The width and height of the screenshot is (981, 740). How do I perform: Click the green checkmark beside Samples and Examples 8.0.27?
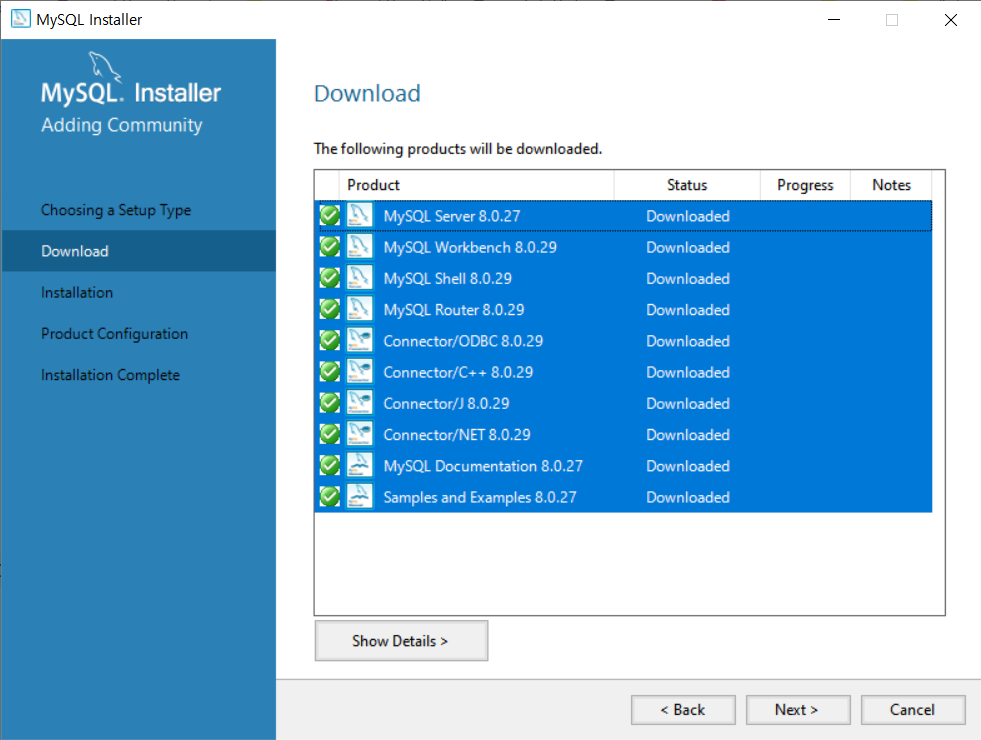coord(330,497)
